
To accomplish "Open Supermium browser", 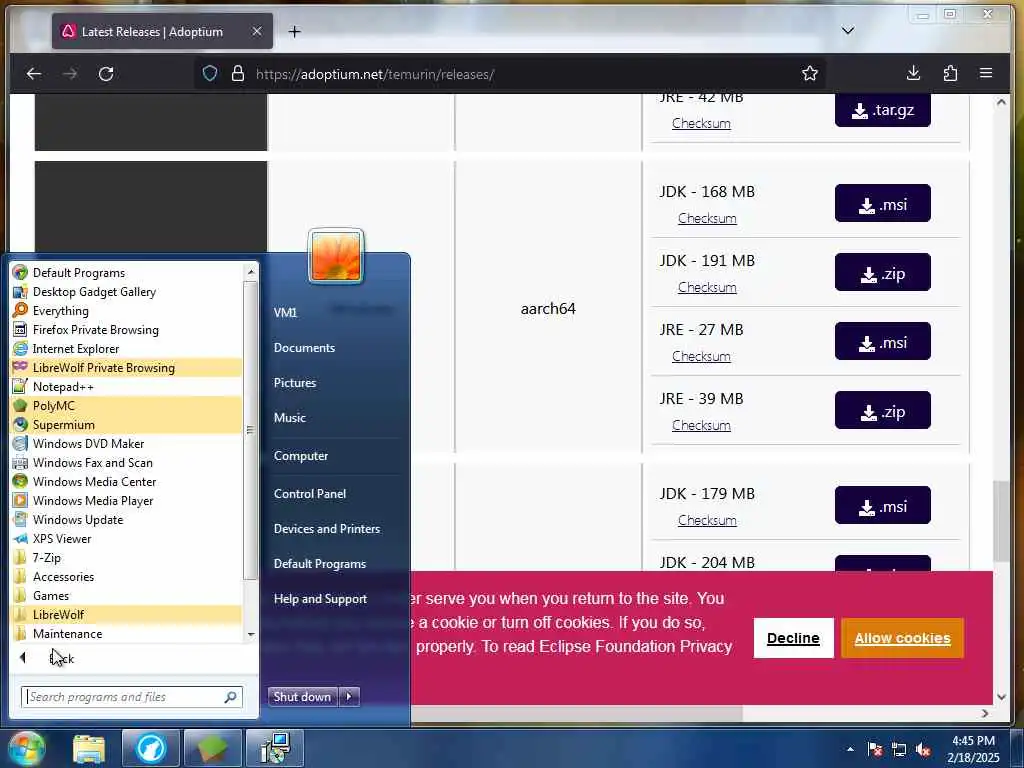I will click(x=63, y=424).
